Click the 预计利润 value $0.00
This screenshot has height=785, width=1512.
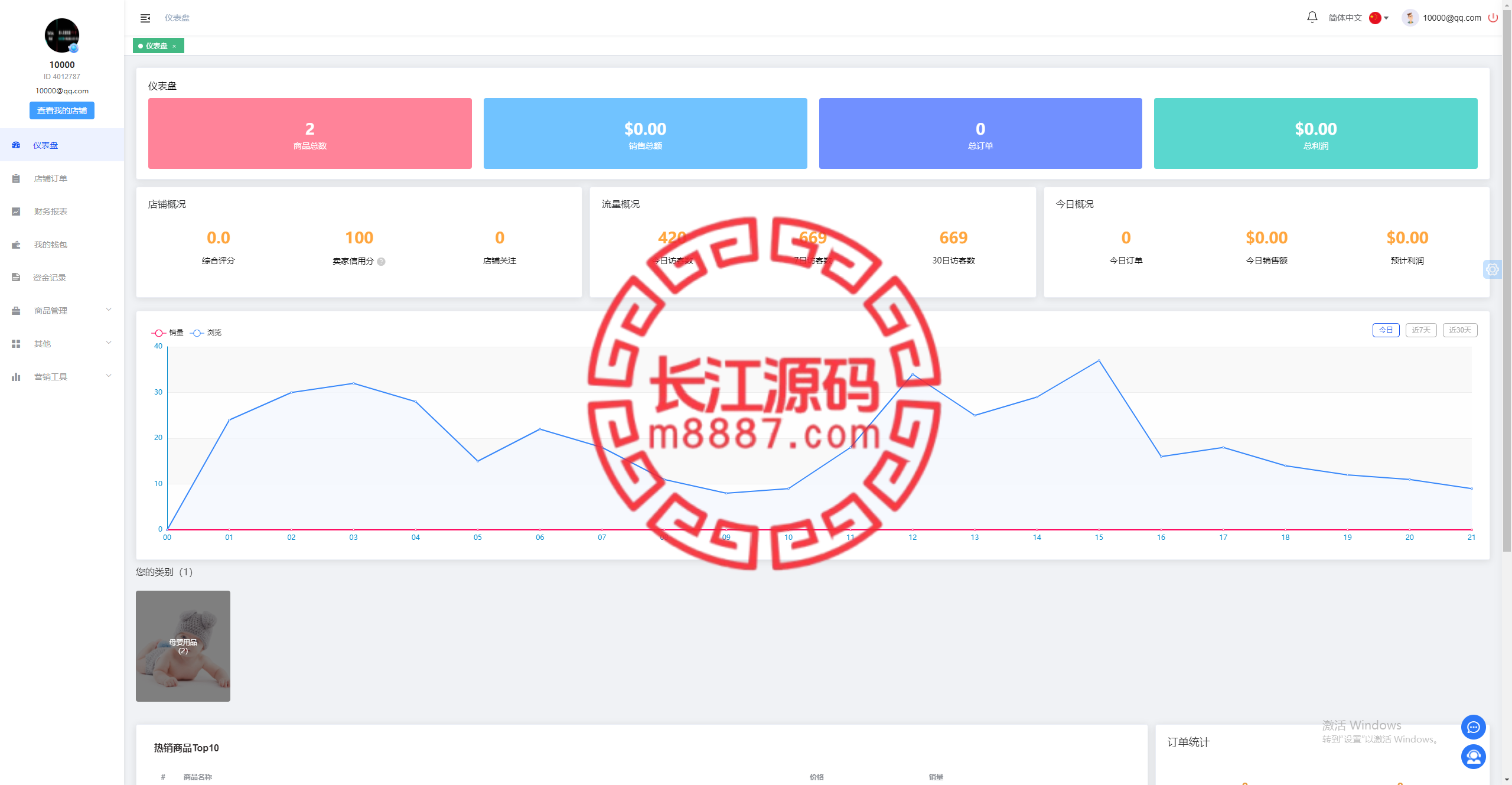click(x=1407, y=237)
